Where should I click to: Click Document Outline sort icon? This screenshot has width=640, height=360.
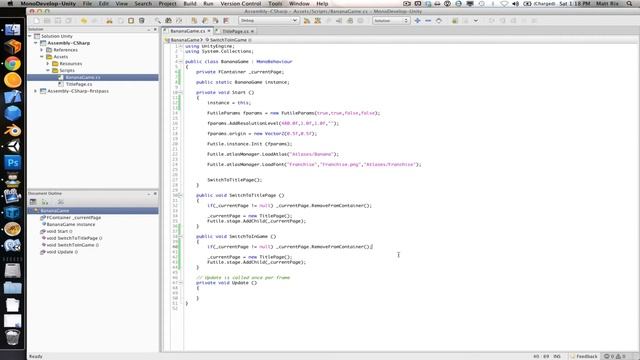(x=45, y=202)
